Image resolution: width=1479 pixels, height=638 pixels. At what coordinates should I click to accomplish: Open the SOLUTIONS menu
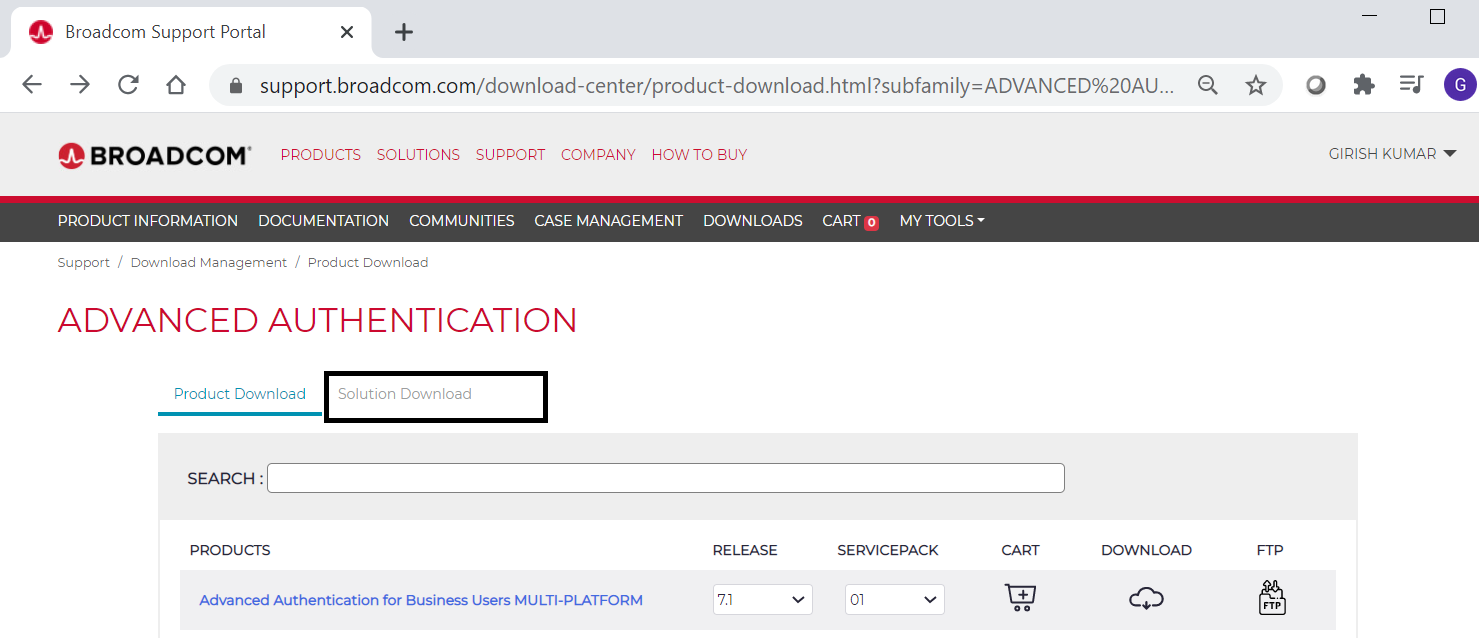(418, 155)
